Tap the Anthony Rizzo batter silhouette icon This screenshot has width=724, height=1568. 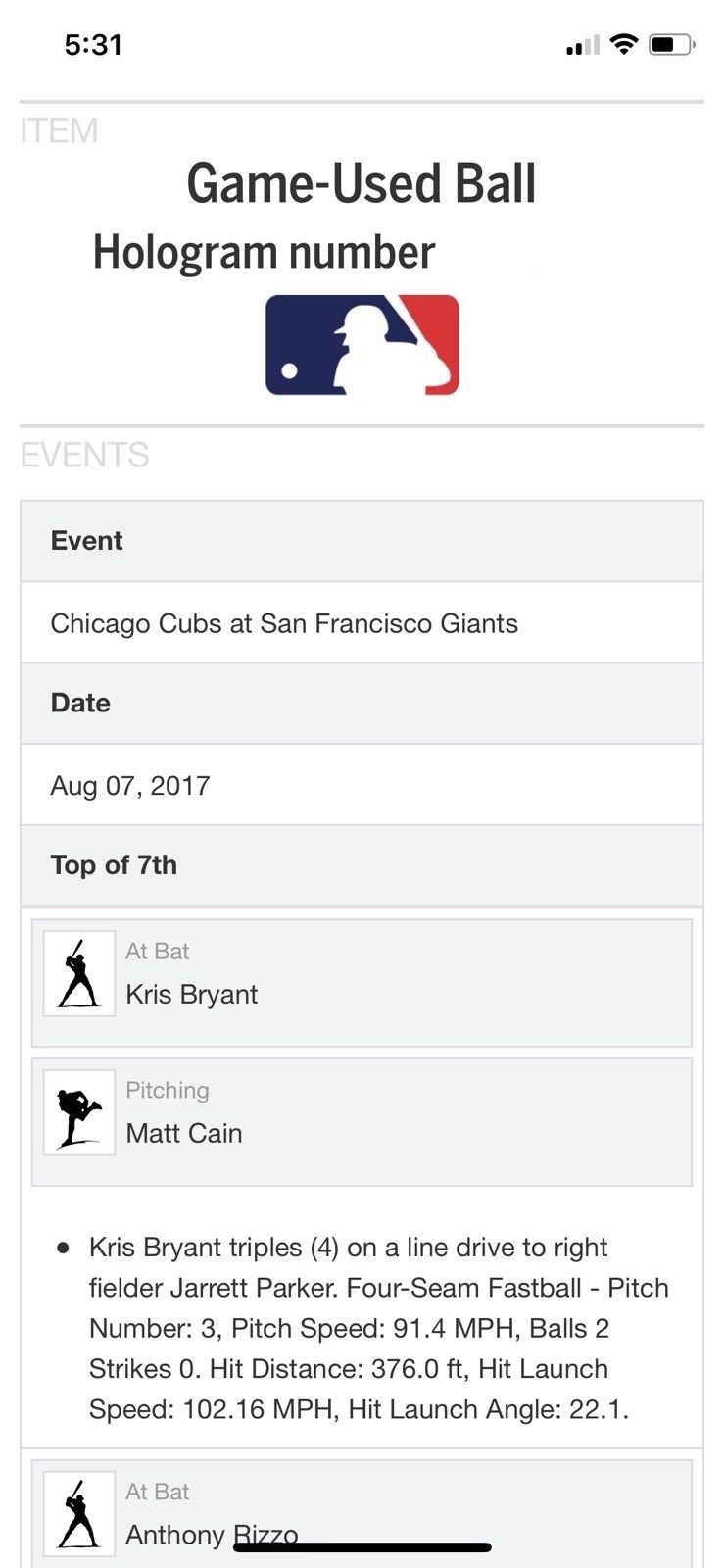pyautogui.click(x=79, y=1514)
